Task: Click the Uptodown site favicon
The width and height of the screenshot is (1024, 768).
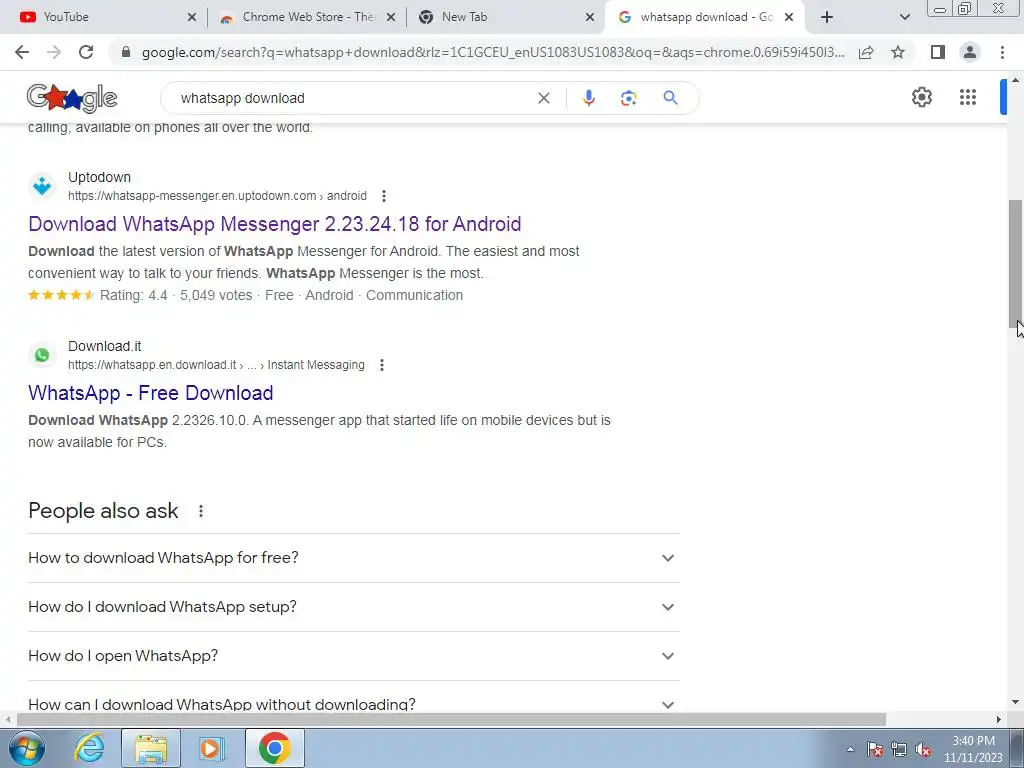Action: (x=42, y=186)
